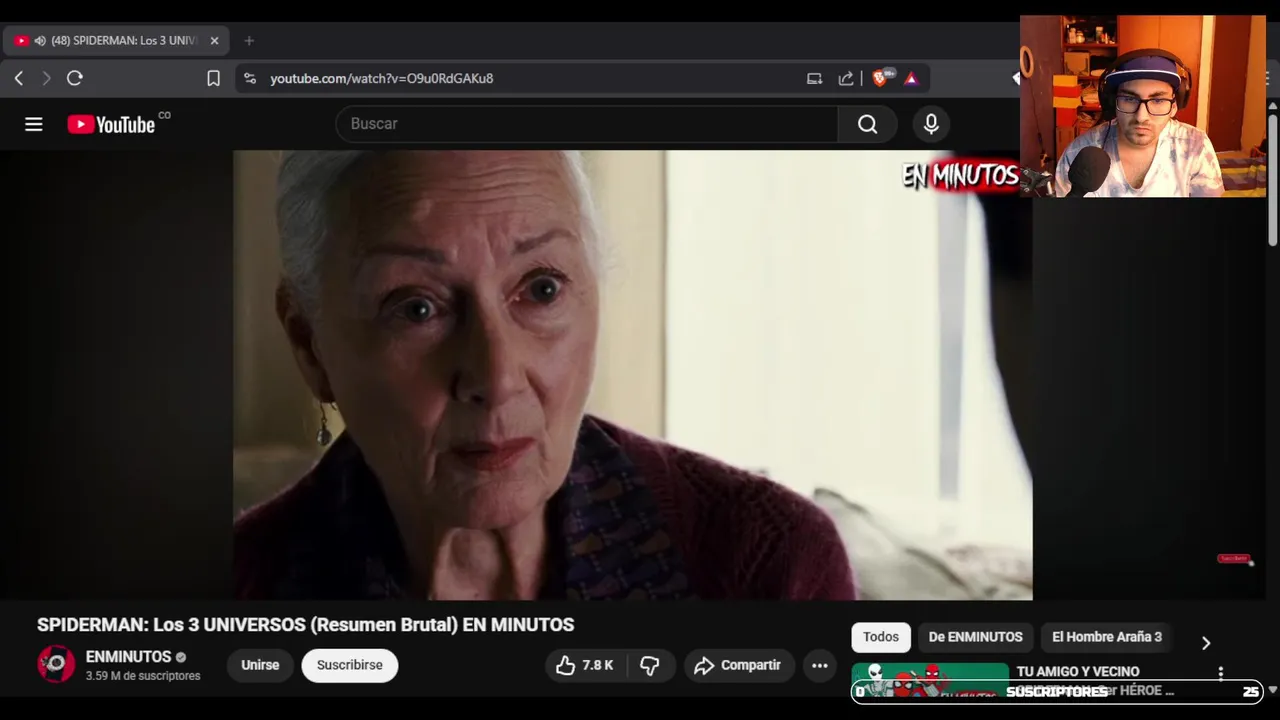Click the install/cast screen icon in address bar

click(x=814, y=78)
